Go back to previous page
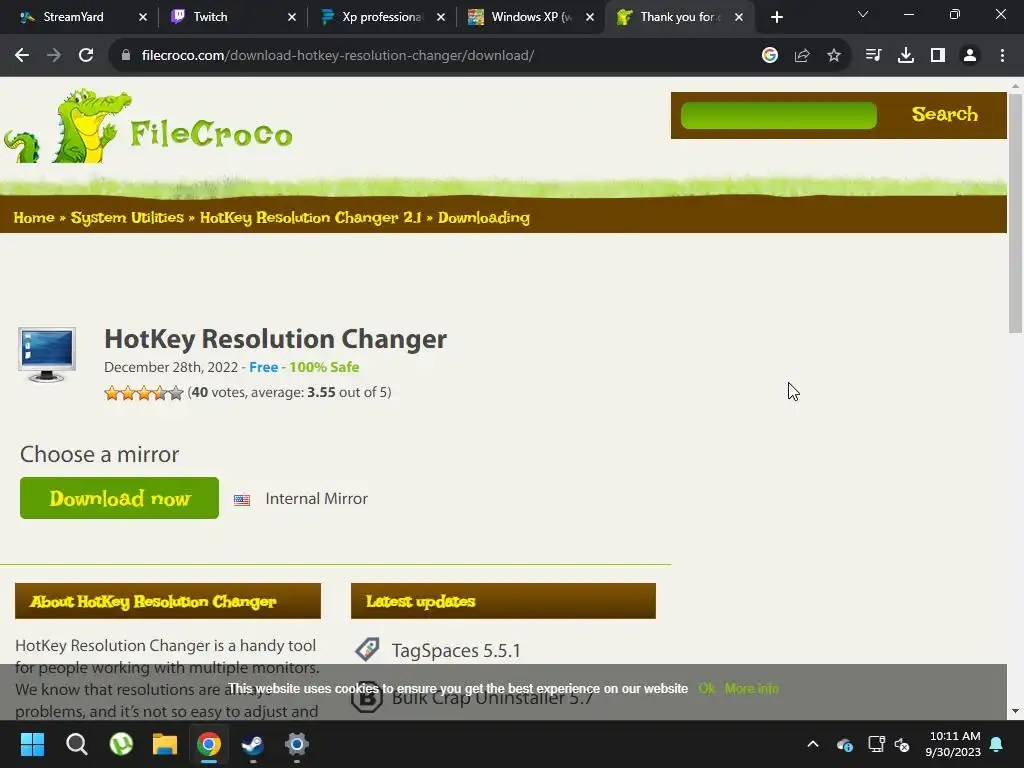 click(x=22, y=56)
